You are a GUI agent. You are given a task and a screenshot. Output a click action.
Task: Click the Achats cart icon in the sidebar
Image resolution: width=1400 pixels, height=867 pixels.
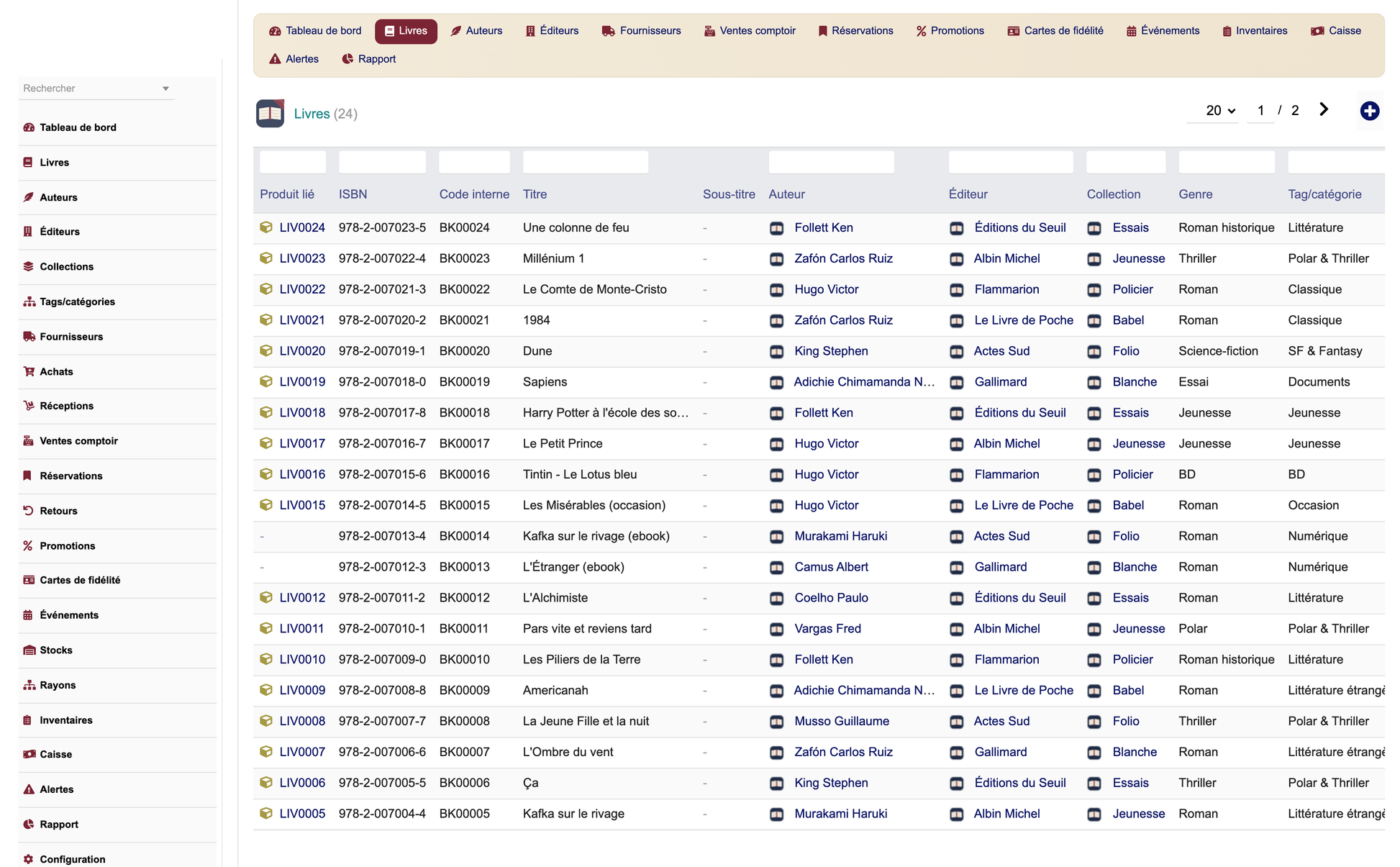click(x=29, y=371)
